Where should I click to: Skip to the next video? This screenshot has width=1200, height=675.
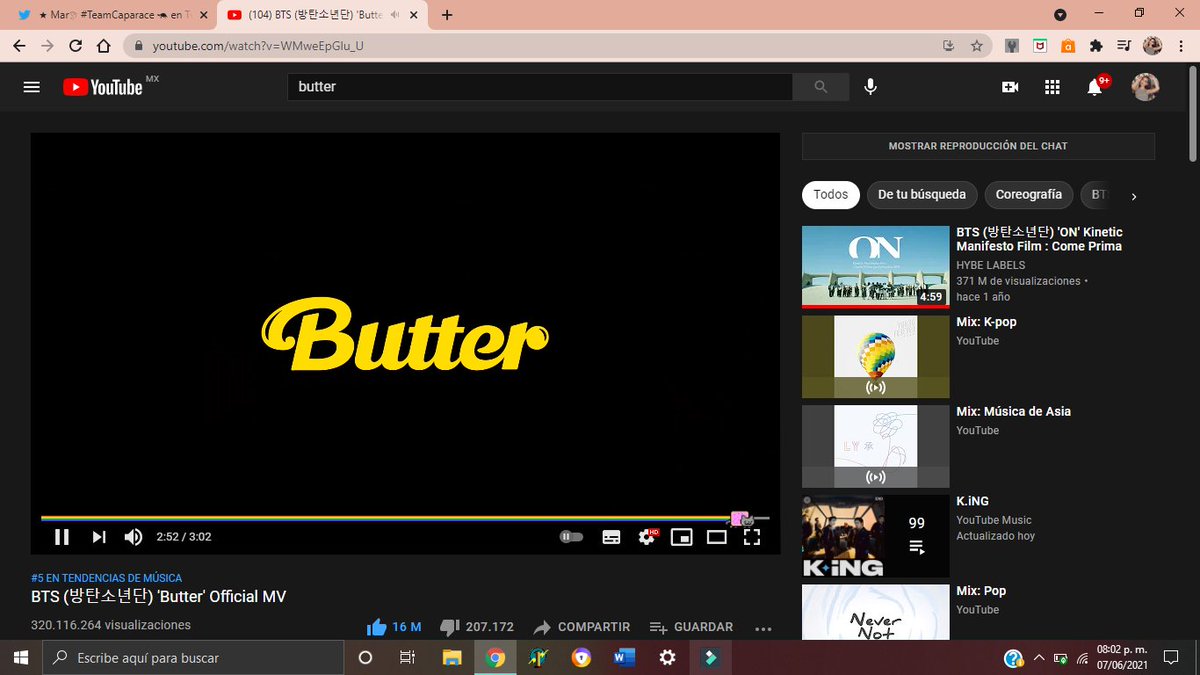pyautogui.click(x=99, y=537)
